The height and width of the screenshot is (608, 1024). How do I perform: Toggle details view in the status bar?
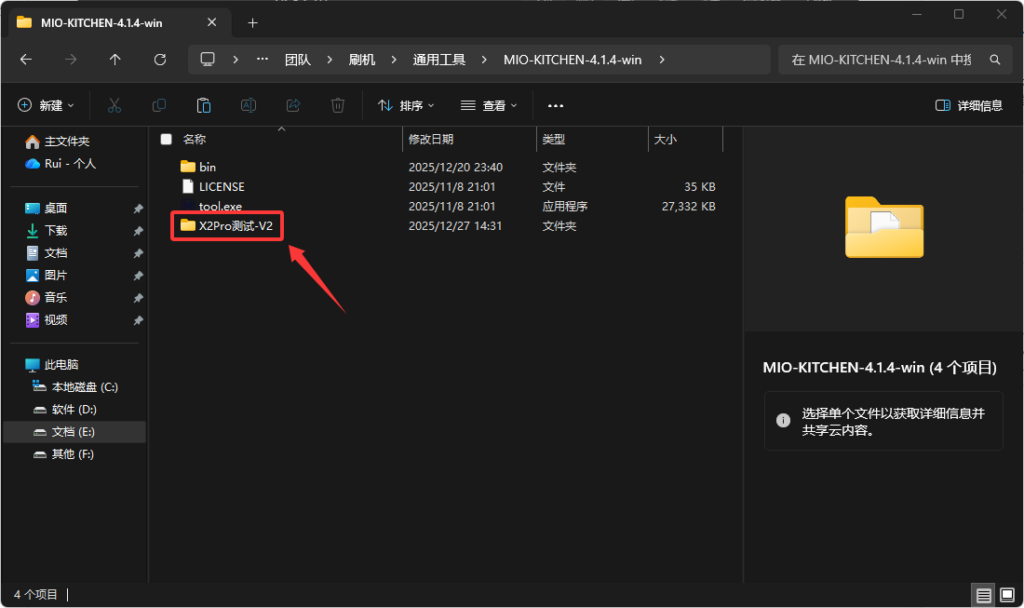[x=984, y=594]
